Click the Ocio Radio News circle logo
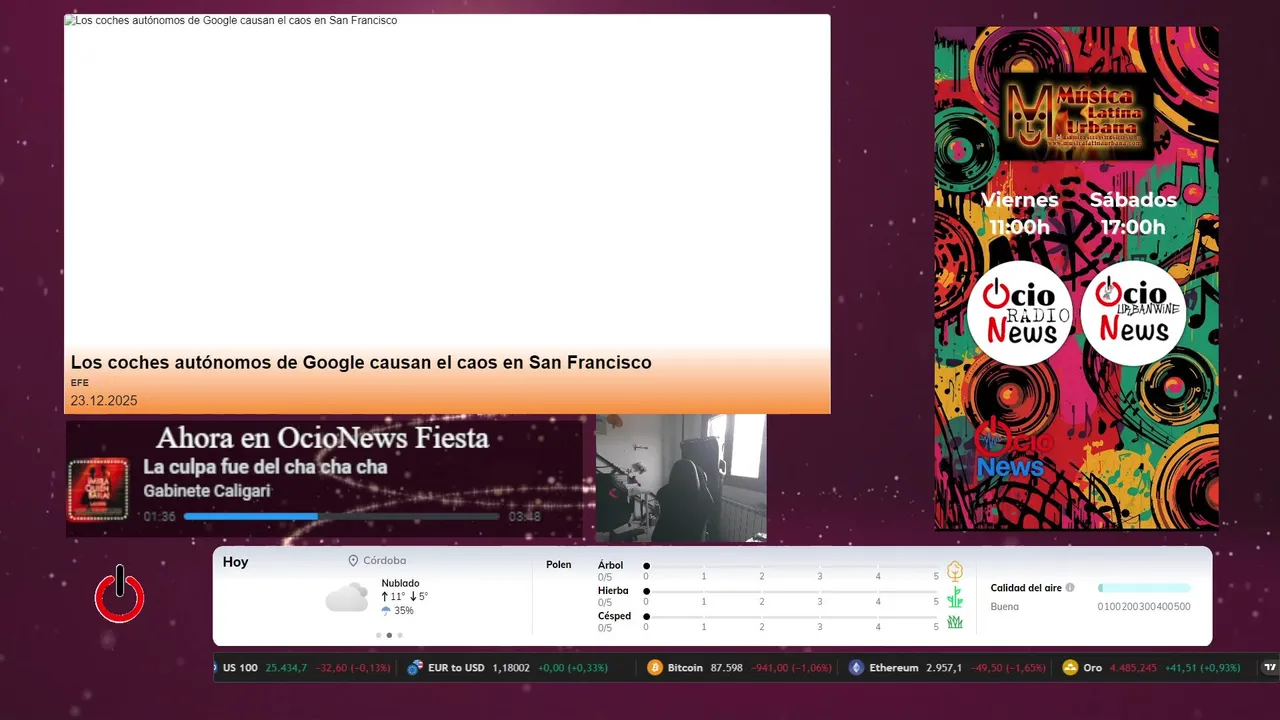Viewport: 1280px width, 720px height. 1019,314
